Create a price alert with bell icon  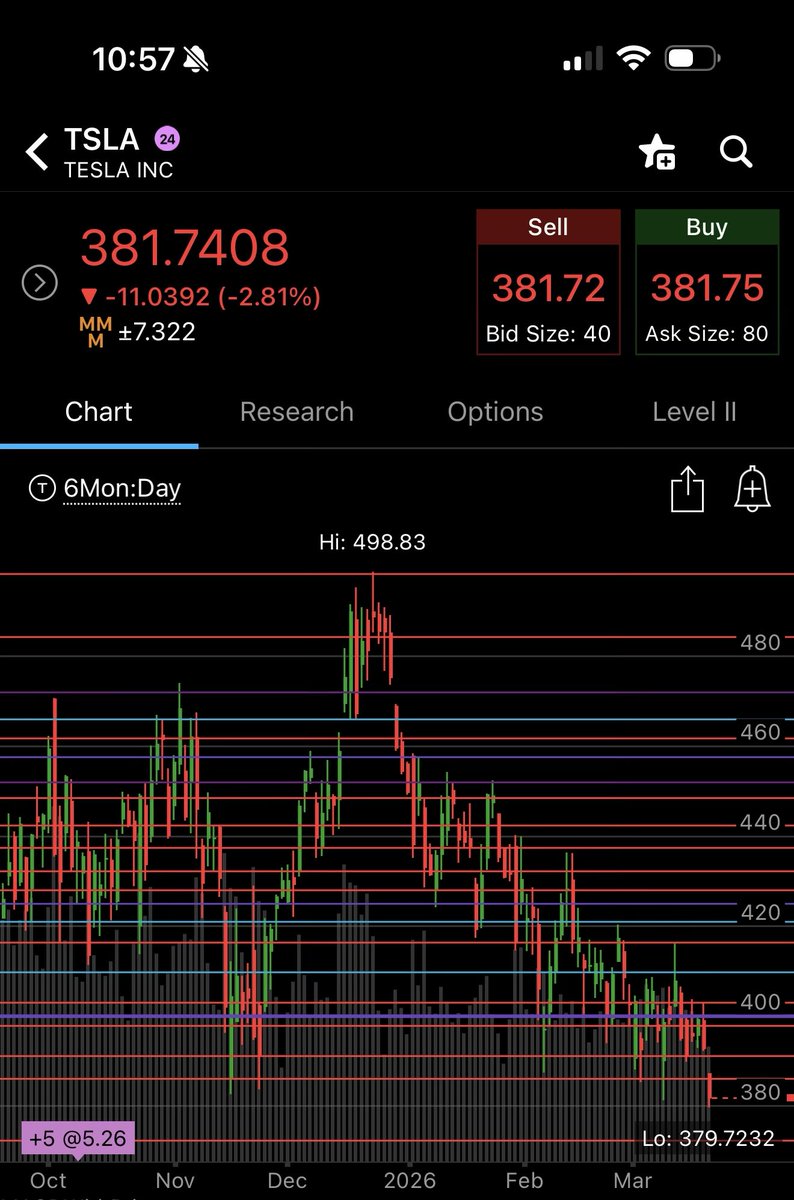tap(752, 491)
